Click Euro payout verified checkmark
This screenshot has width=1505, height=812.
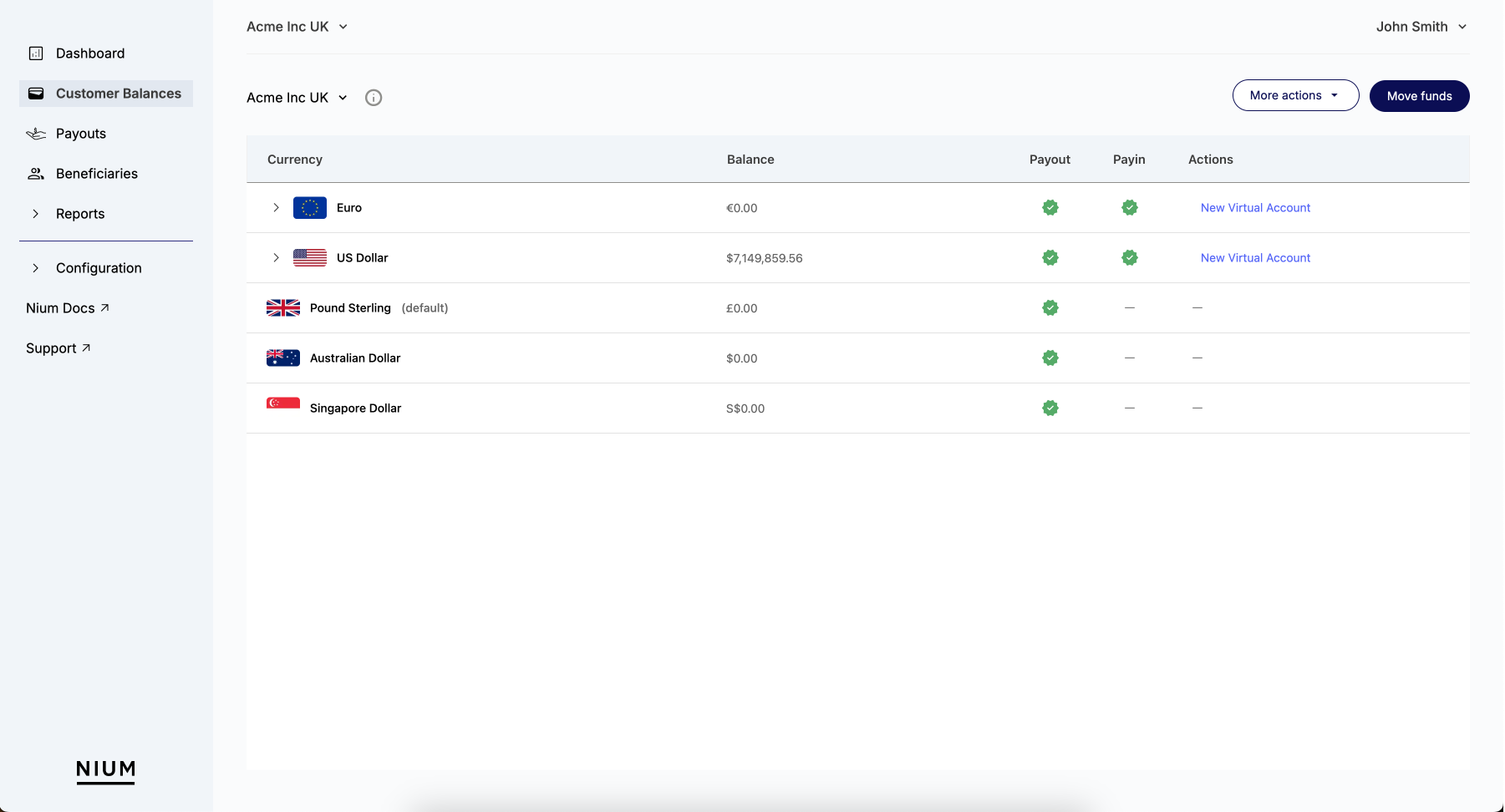1050,208
